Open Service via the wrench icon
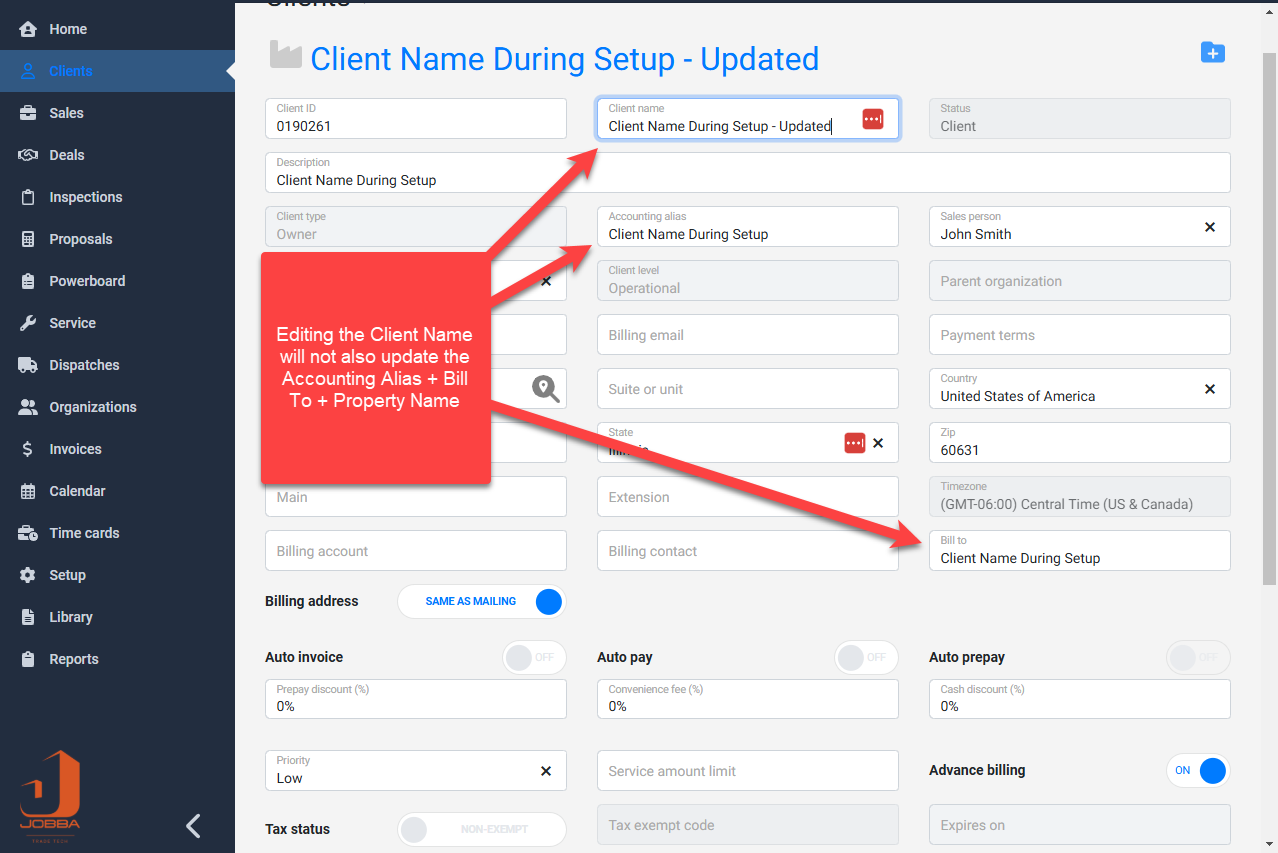This screenshot has height=853, width=1278. tap(29, 323)
